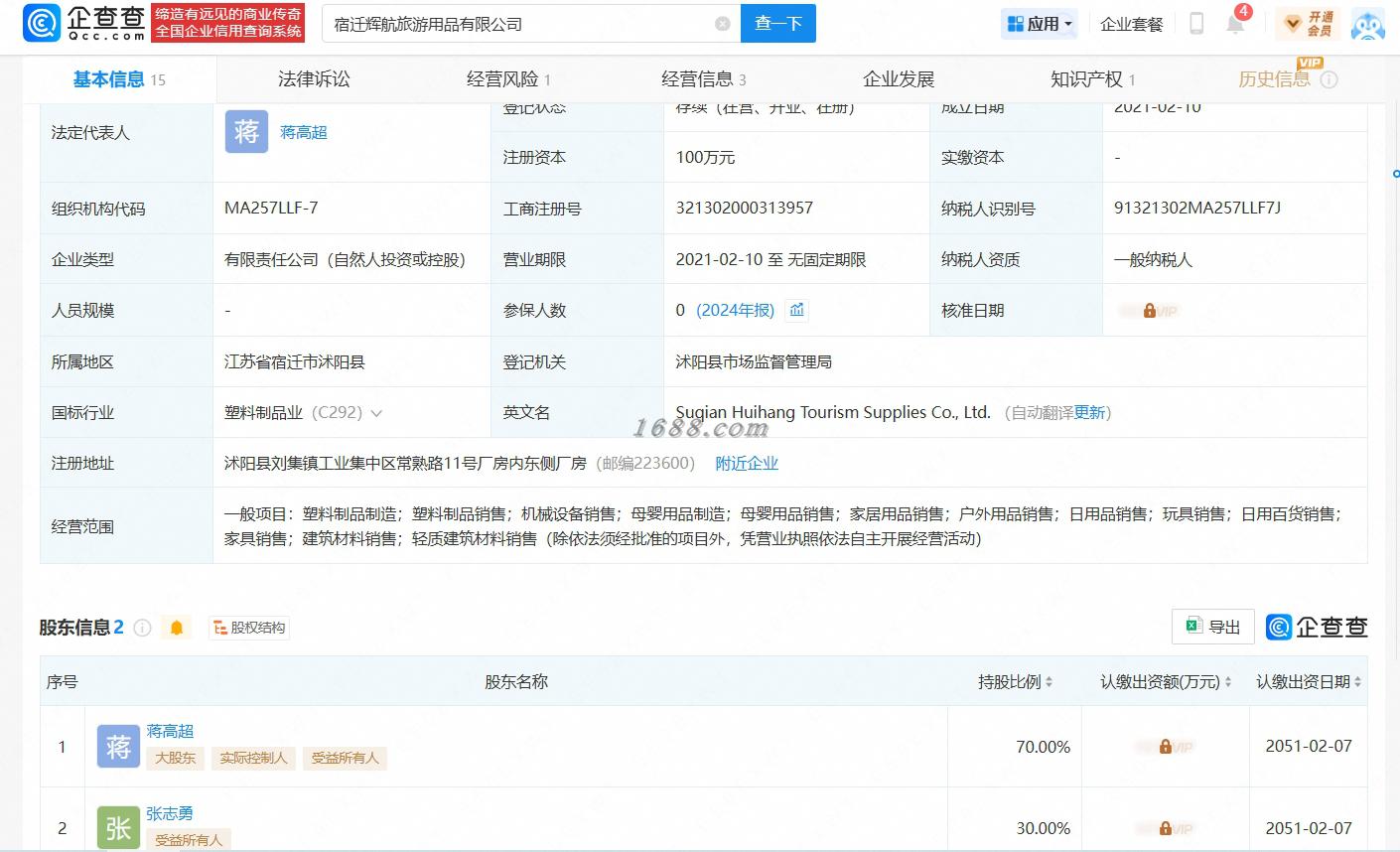Image resolution: width=1400 pixels, height=852 pixels.
Task: Select the 企业发展 tab
Action: click(899, 79)
